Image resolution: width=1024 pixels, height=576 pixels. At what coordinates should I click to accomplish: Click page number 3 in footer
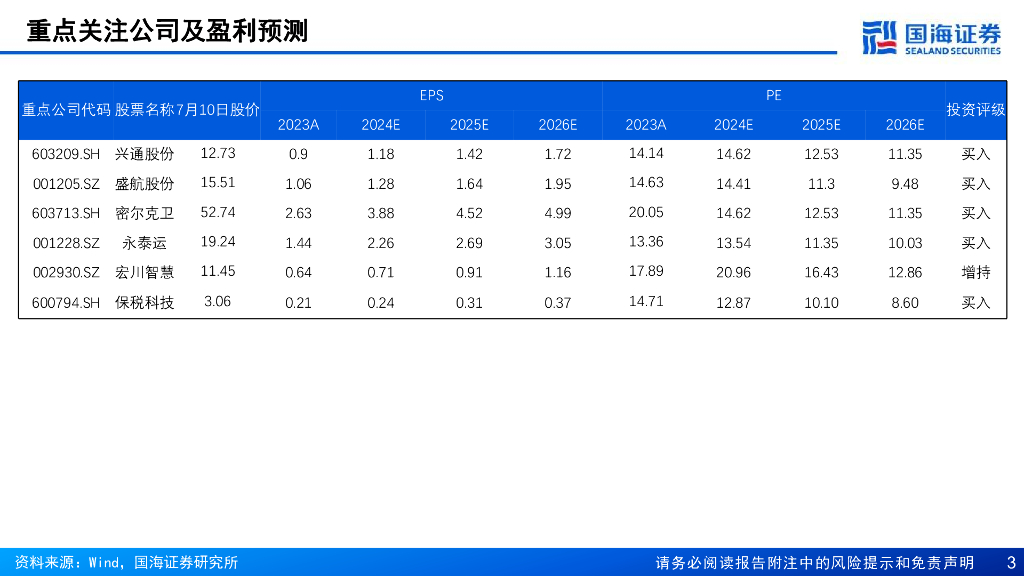1011,562
